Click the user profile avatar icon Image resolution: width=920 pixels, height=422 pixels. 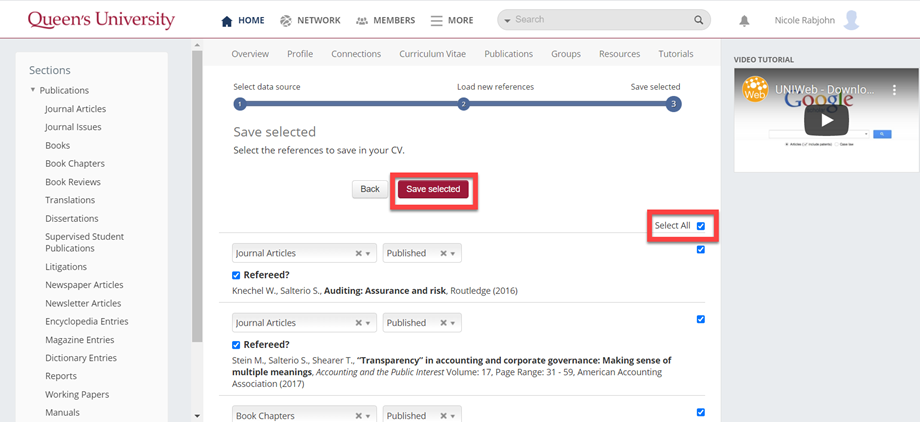point(851,20)
